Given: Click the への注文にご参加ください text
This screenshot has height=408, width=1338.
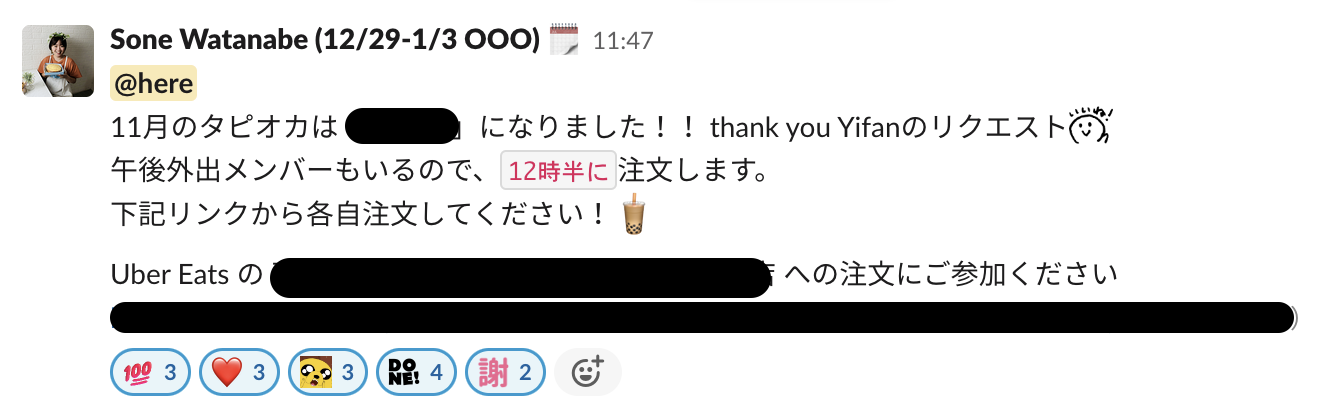Looking at the screenshot, I should point(952,273).
